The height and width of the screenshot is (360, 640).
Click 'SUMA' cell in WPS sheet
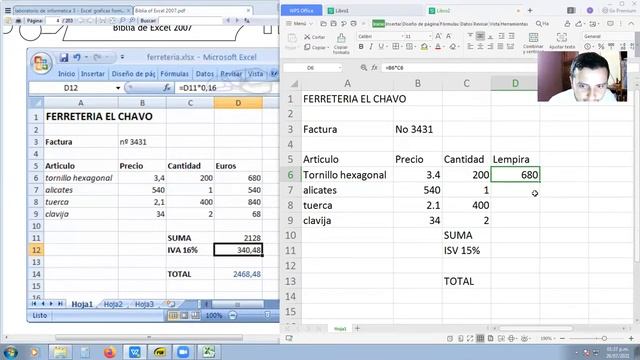(466, 236)
